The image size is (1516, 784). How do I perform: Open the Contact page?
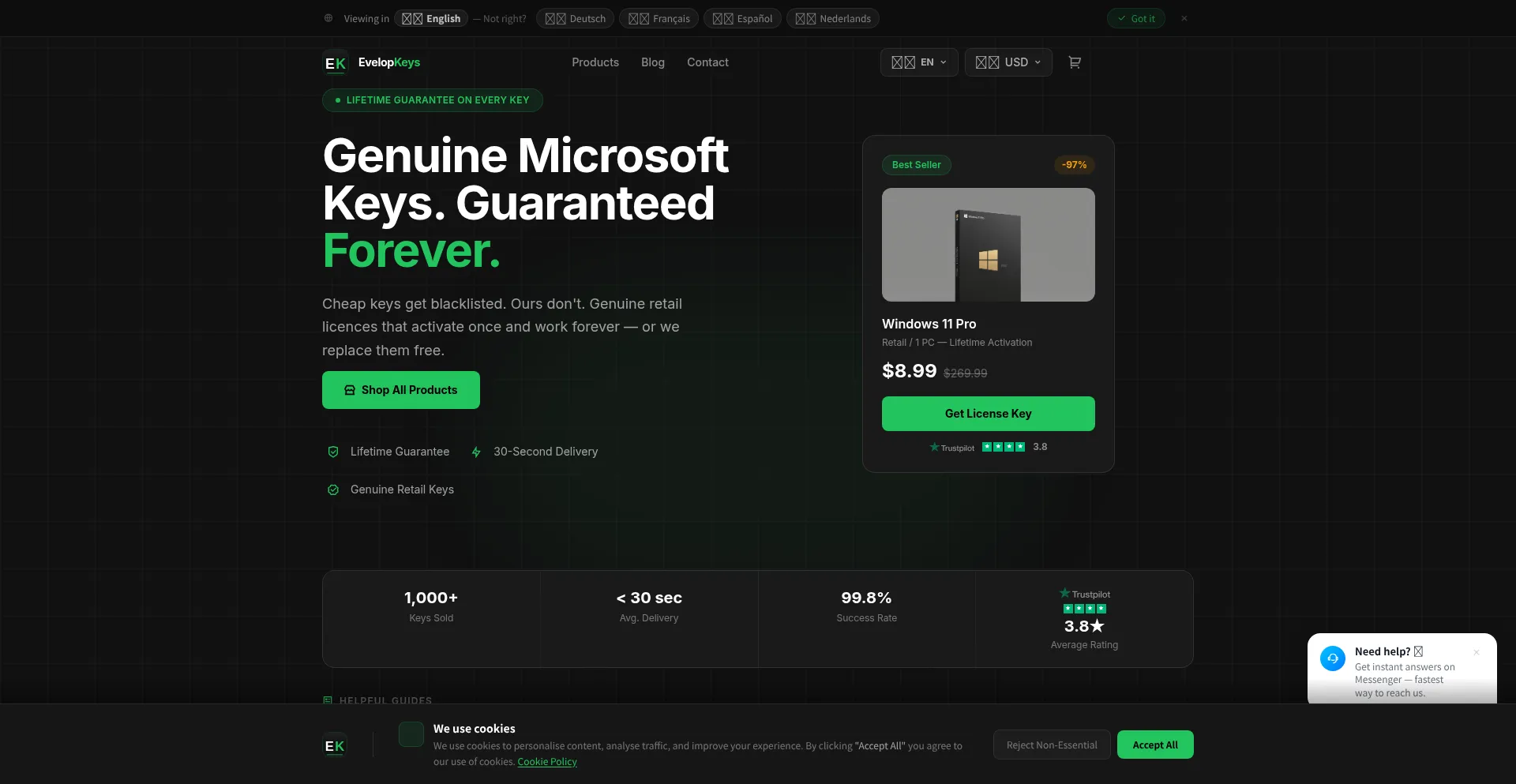707,62
